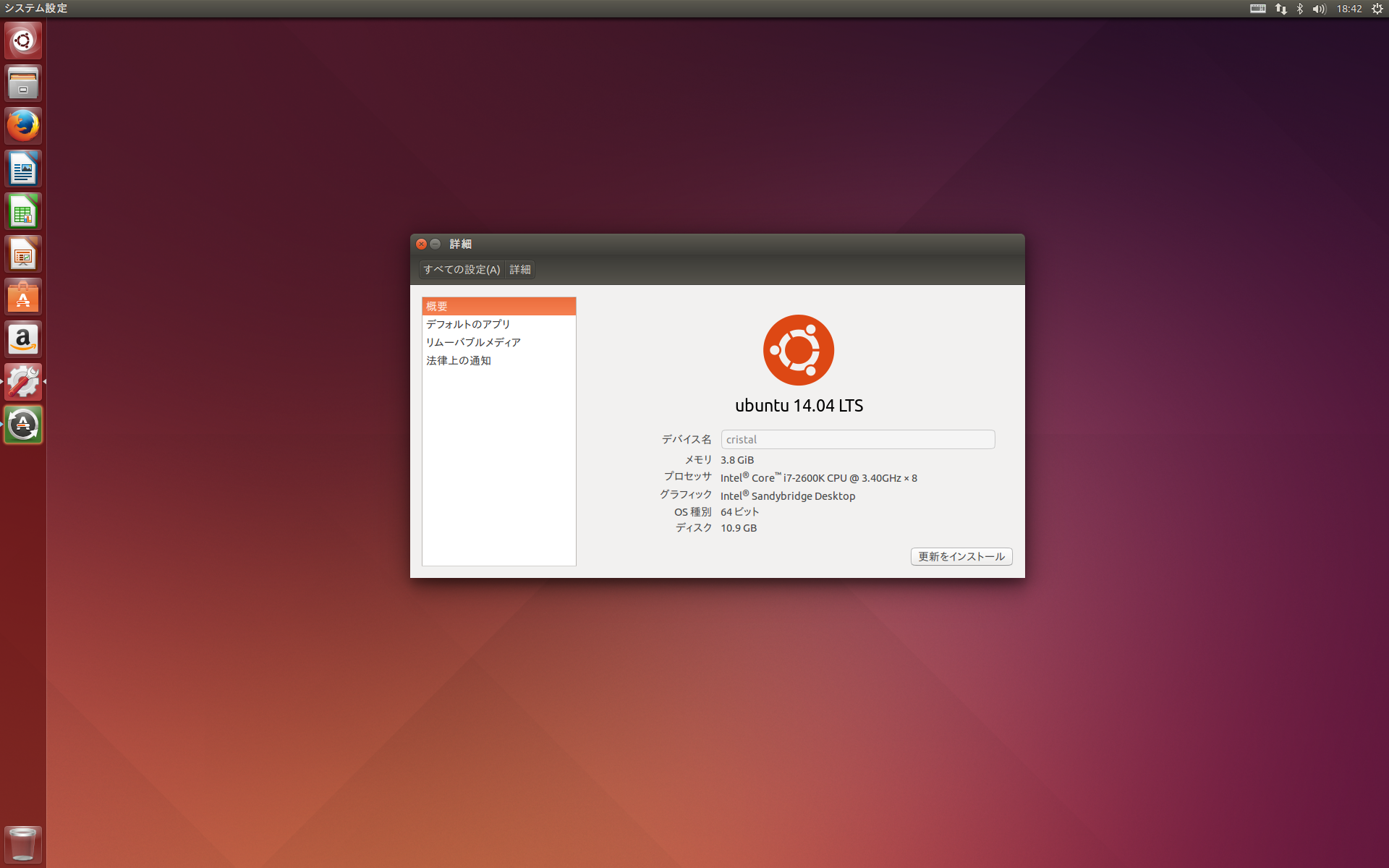The height and width of the screenshot is (868, 1389).
Task: Launch Firefox web browser
Action: pos(23,126)
